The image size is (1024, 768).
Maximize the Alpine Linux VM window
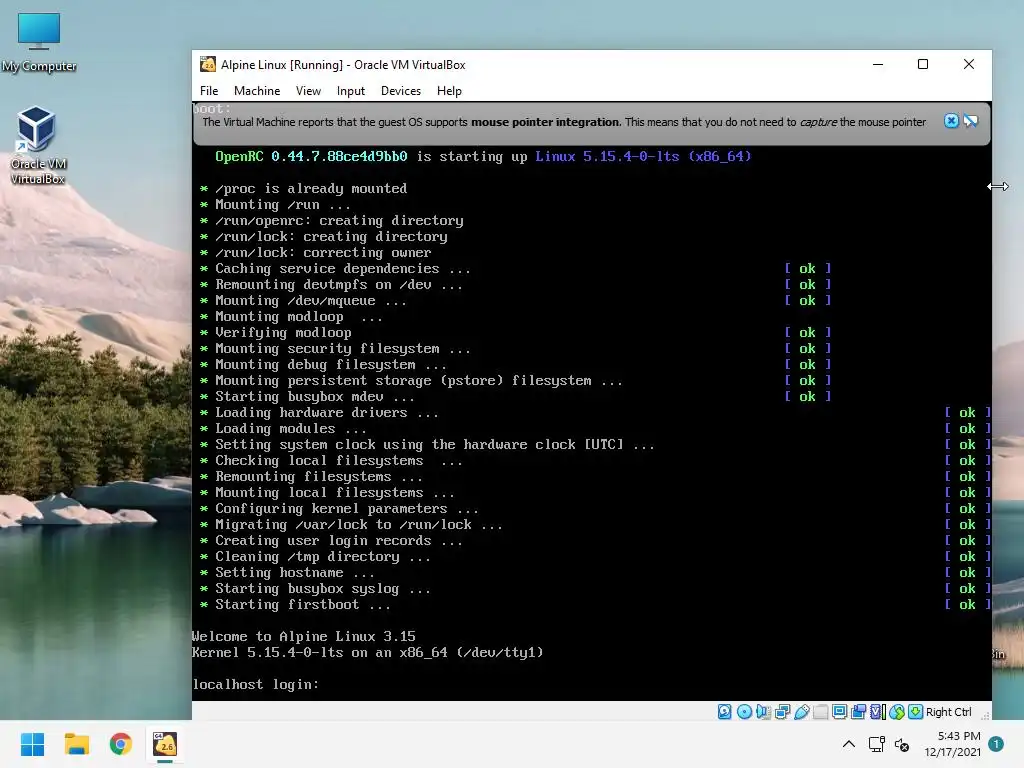pyautogui.click(x=923, y=64)
